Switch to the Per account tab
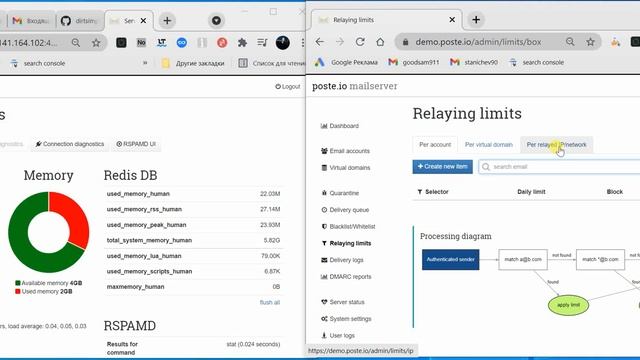This screenshot has height=360, width=640. (x=435, y=144)
